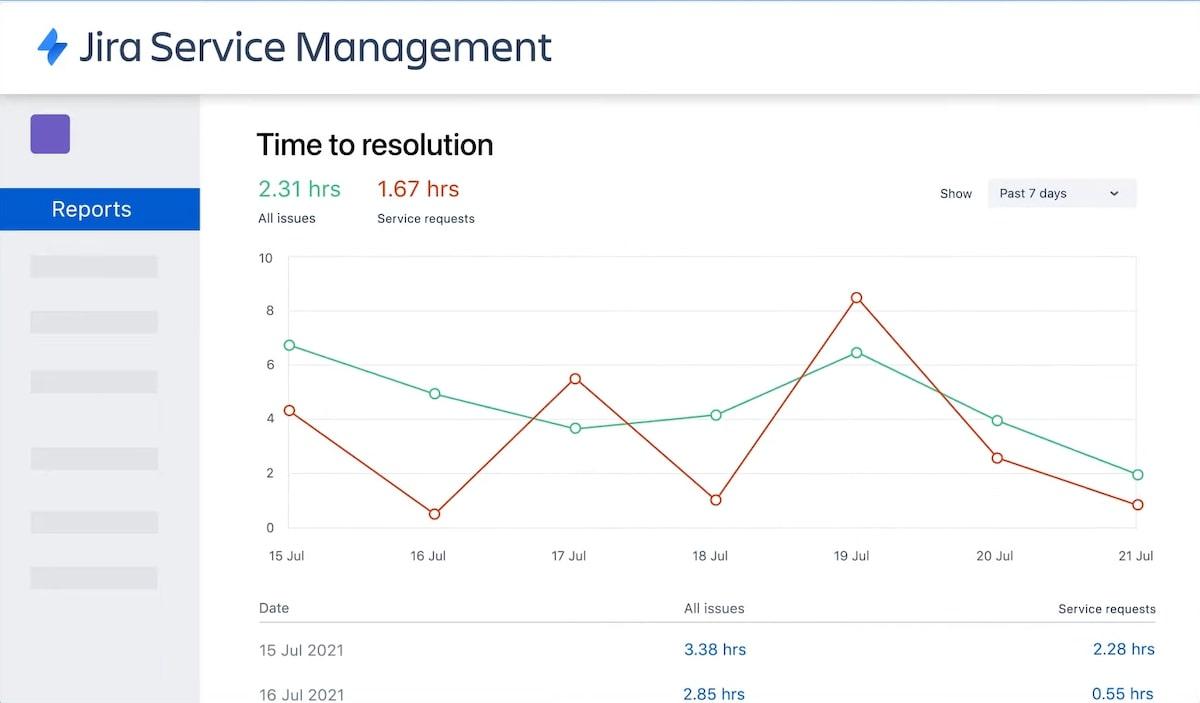Click the purple project avatar square
Image resolution: width=1200 pixels, height=703 pixels.
[x=50, y=134]
